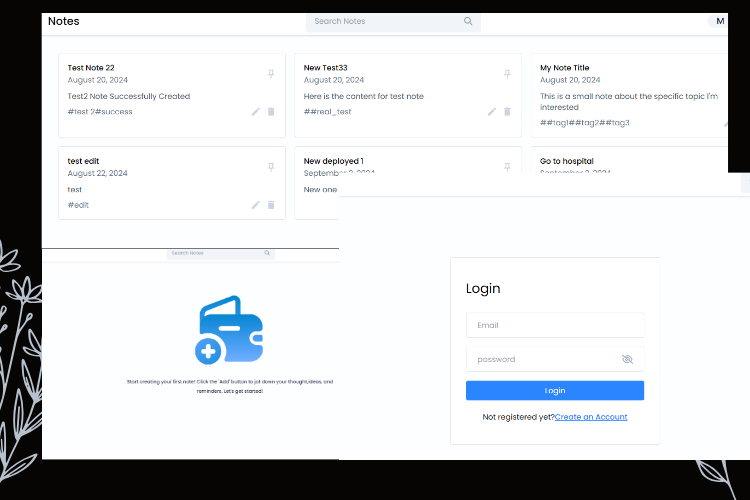Select 'Here is the content for test note'
Viewport: 750px width, 500px height.
point(364,96)
